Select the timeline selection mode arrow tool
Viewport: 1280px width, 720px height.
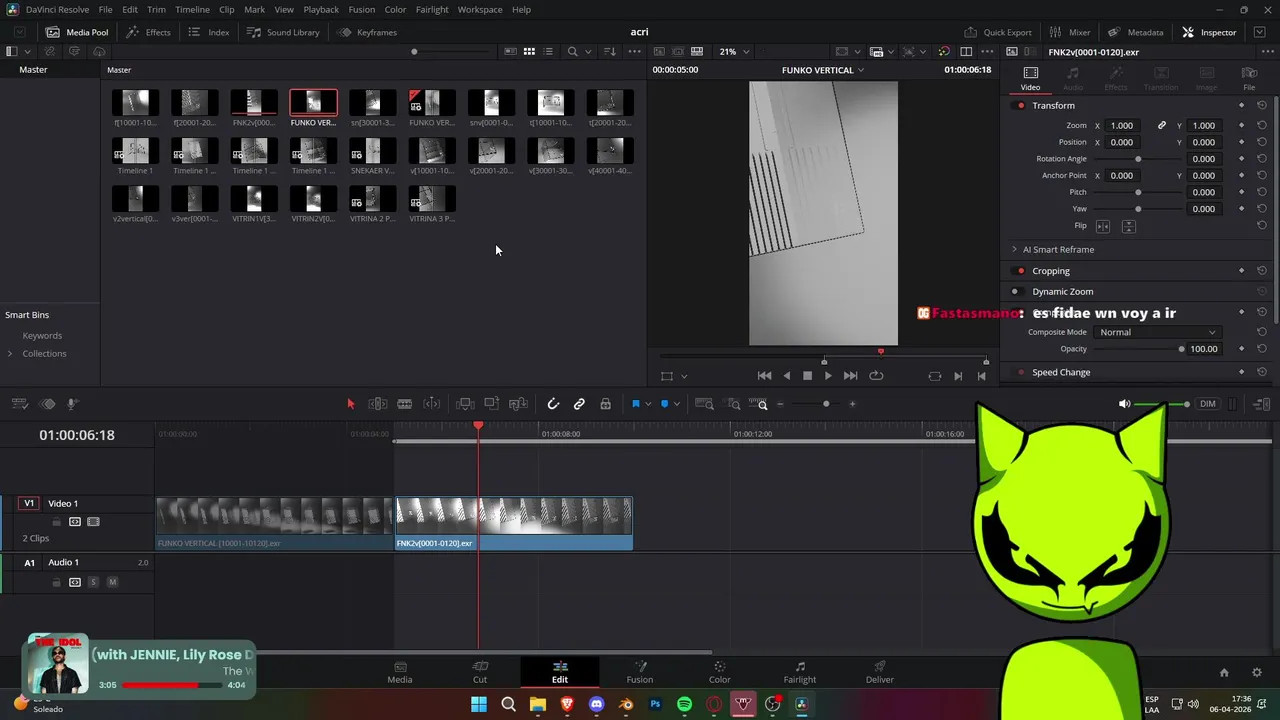pyautogui.click(x=350, y=404)
